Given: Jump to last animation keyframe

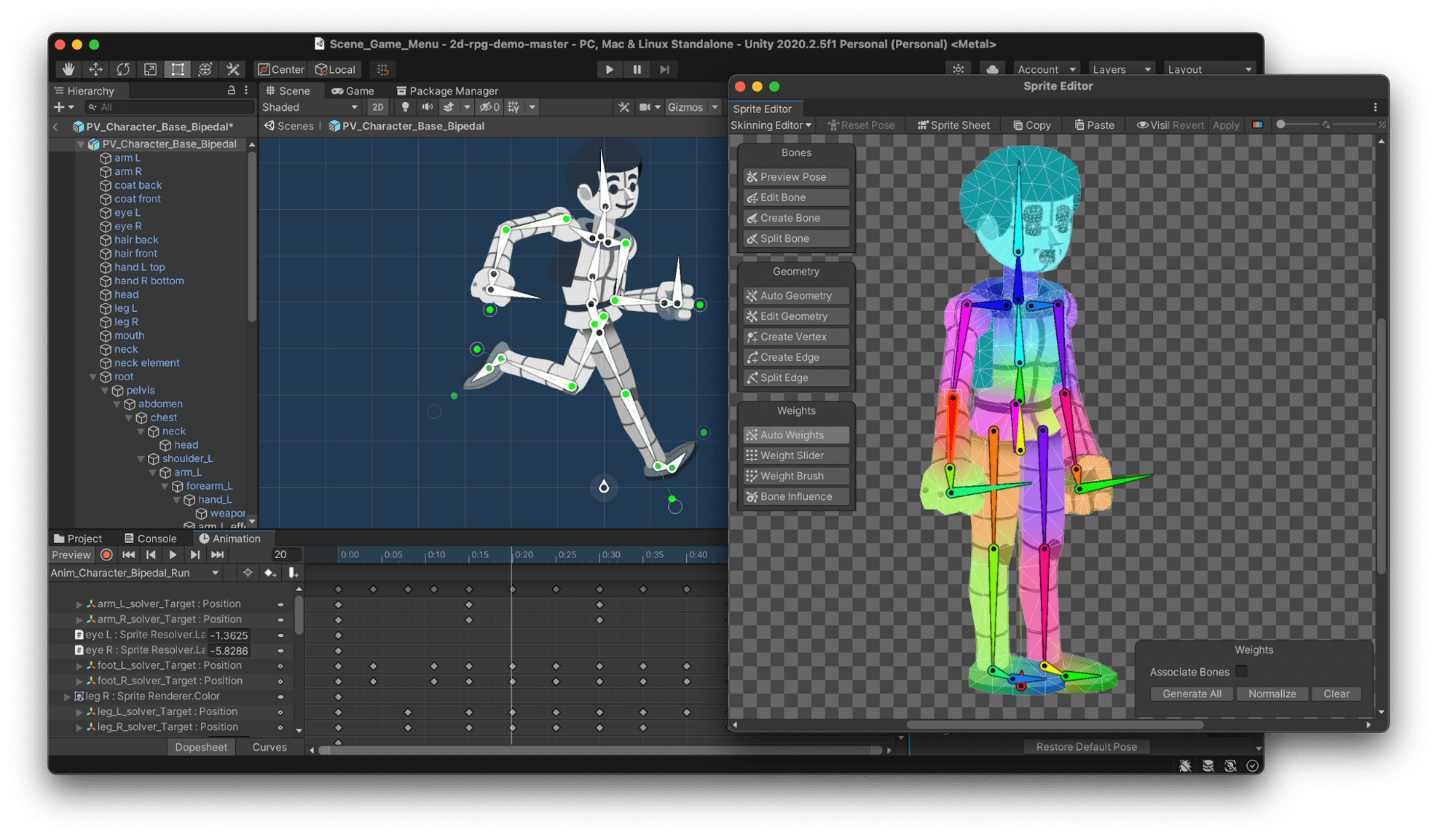Looking at the screenshot, I should tap(217, 555).
